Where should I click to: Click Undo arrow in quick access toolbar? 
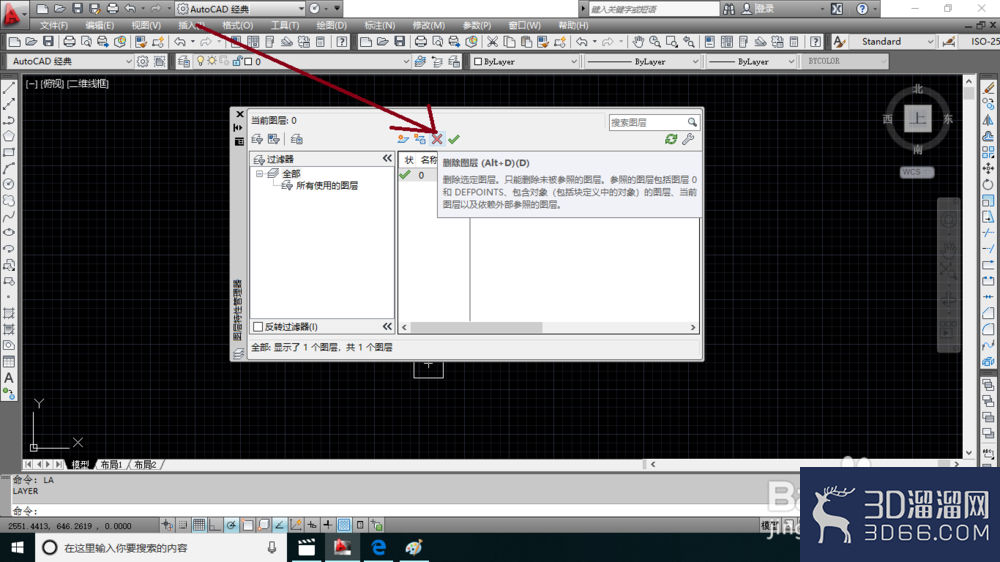tap(130, 9)
